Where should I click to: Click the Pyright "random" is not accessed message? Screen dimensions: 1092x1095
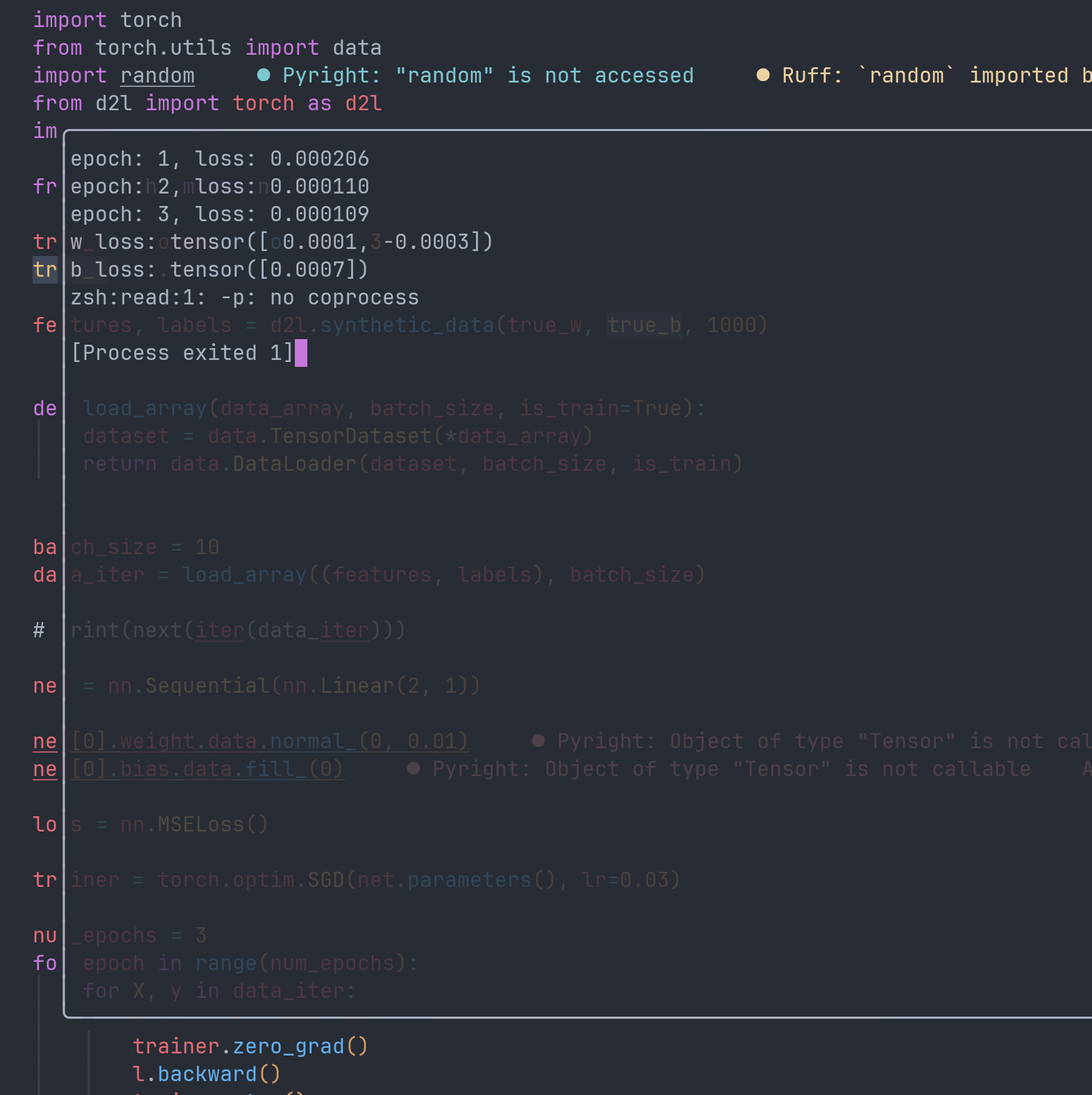point(488,76)
